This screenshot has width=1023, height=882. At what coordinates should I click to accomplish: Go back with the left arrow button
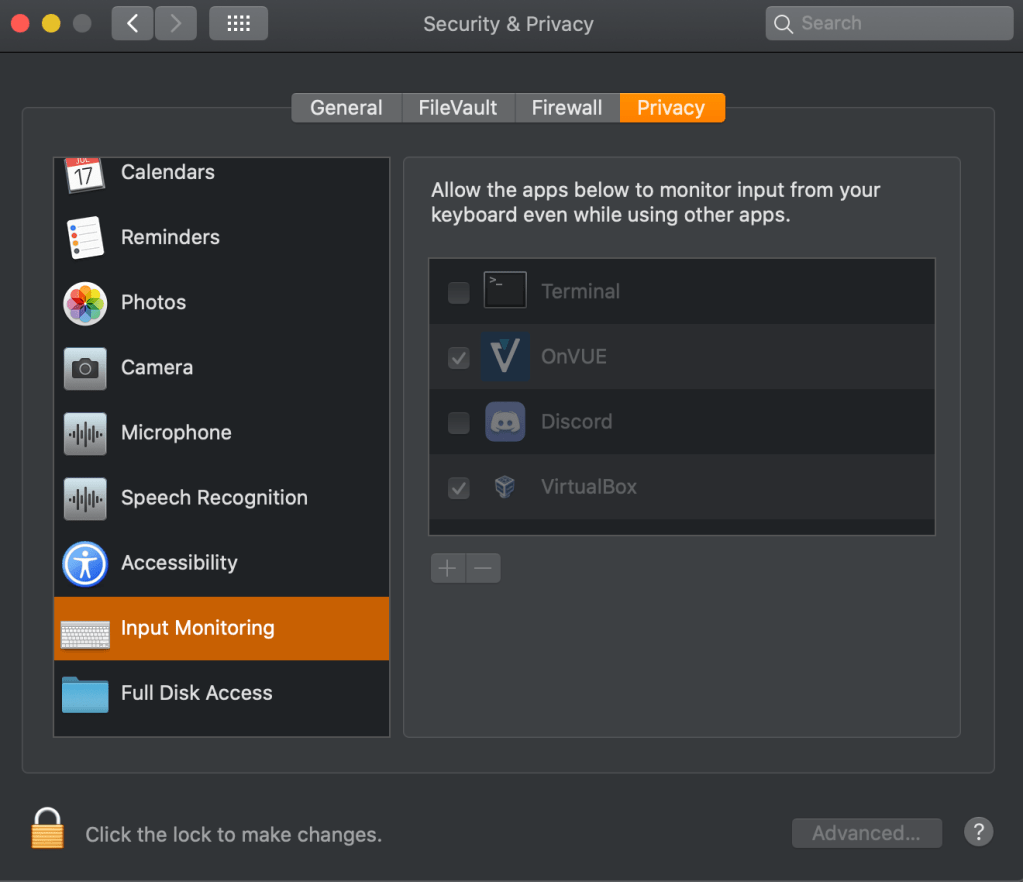click(x=132, y=24)
